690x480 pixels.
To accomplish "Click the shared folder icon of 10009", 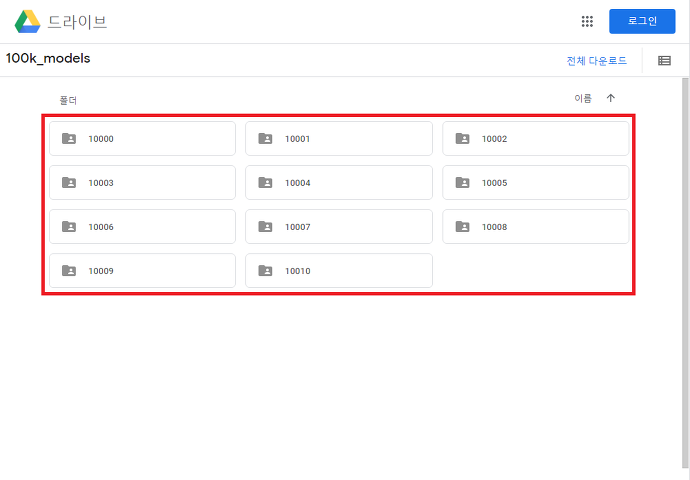I will coord(69,271).
